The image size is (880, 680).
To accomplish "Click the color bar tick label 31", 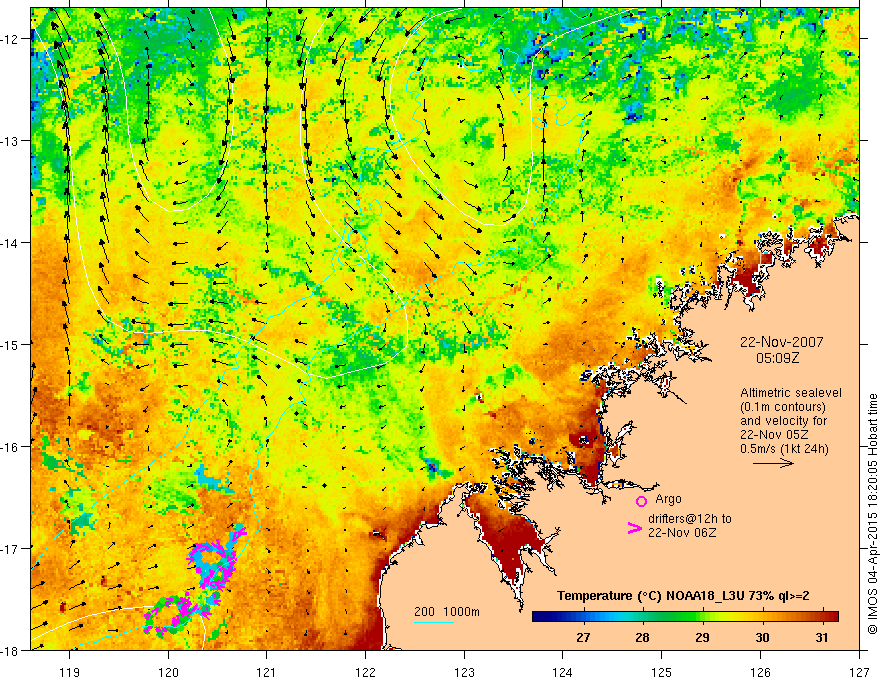I will [822, 637].
